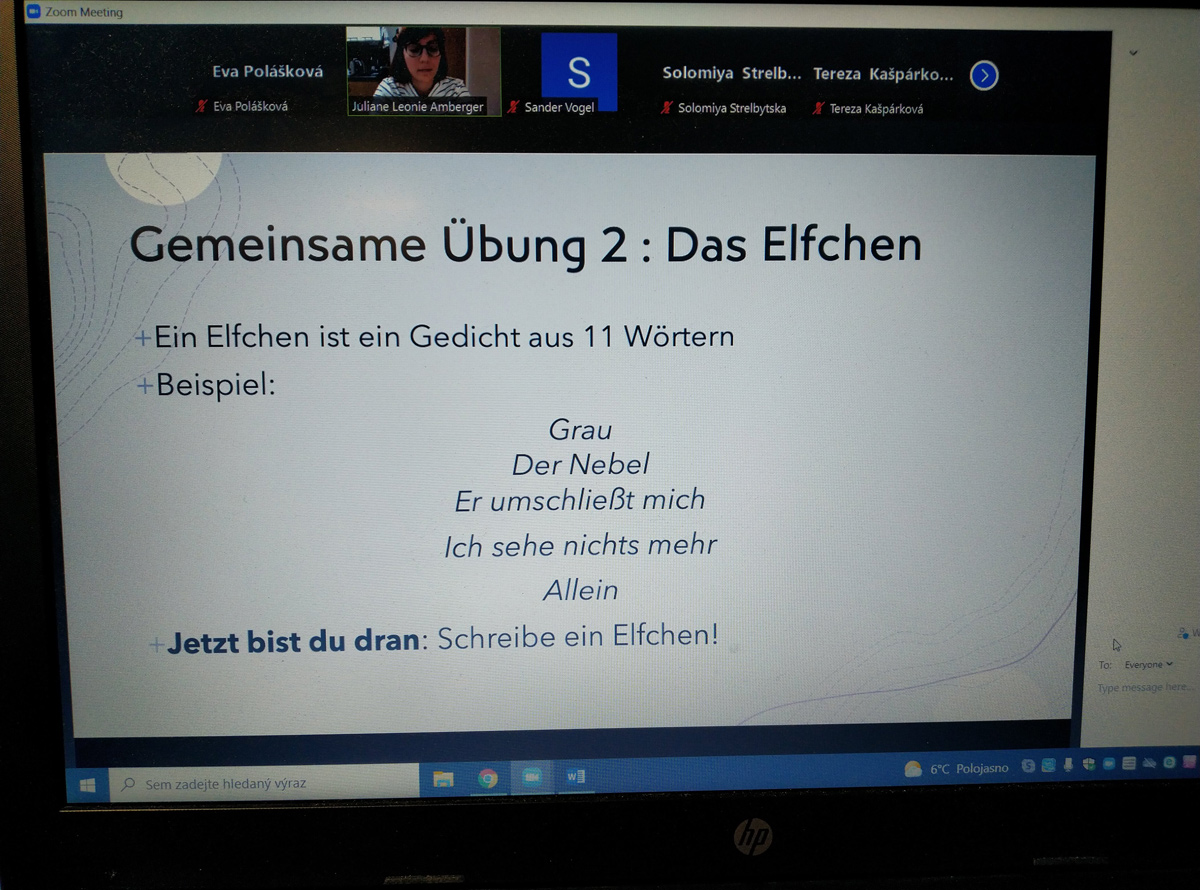The height and width of the screenshot is (890, 1200).
Task: Open File Explorer from the taskbar
Action: coord(443,779)
